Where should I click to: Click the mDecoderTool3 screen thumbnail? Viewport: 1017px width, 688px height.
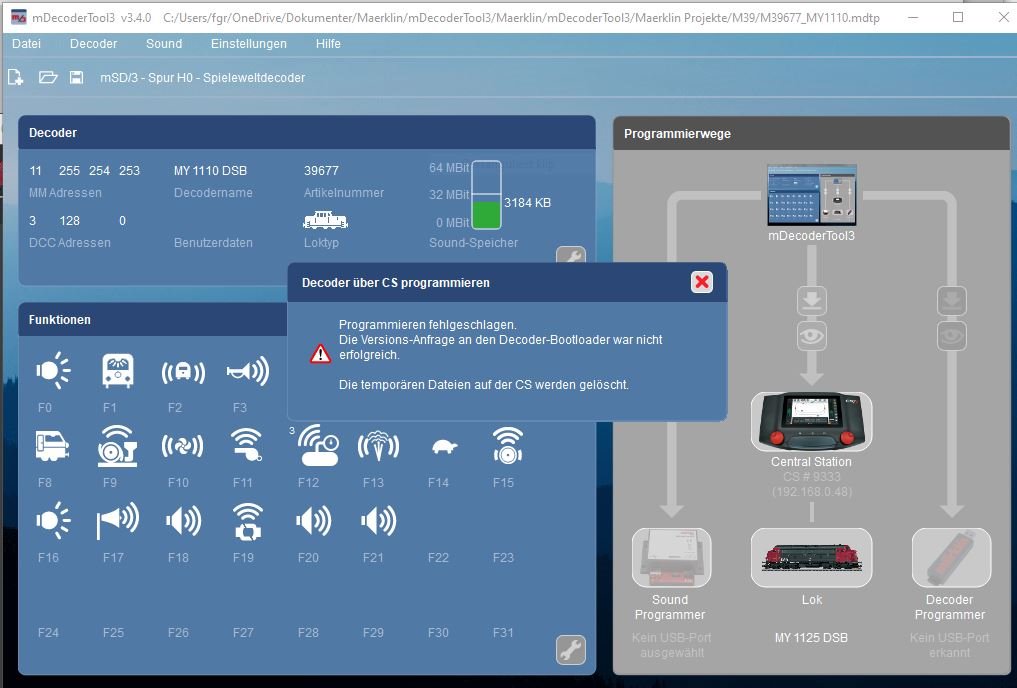point(811,195)
